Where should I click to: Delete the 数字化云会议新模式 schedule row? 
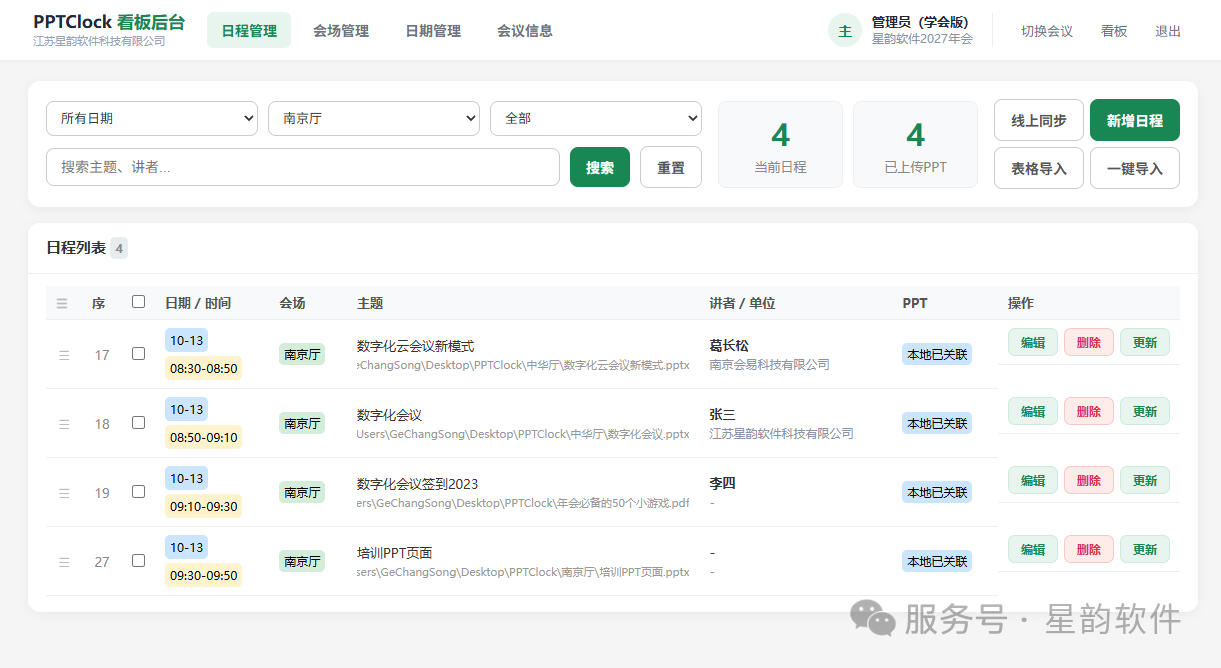[x=1089, y=342]
